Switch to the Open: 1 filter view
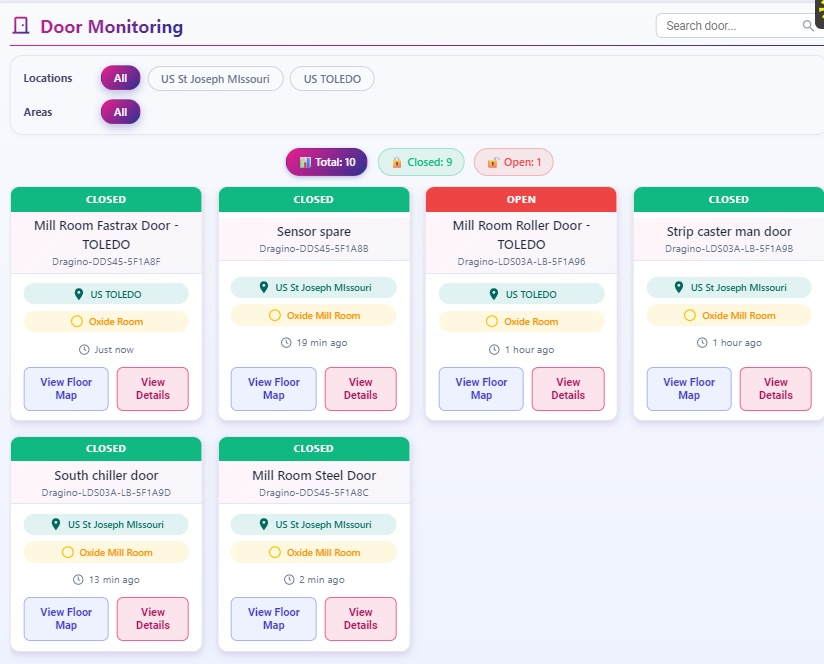The width and height of the screenshot is (824, 664). (513, 162)
